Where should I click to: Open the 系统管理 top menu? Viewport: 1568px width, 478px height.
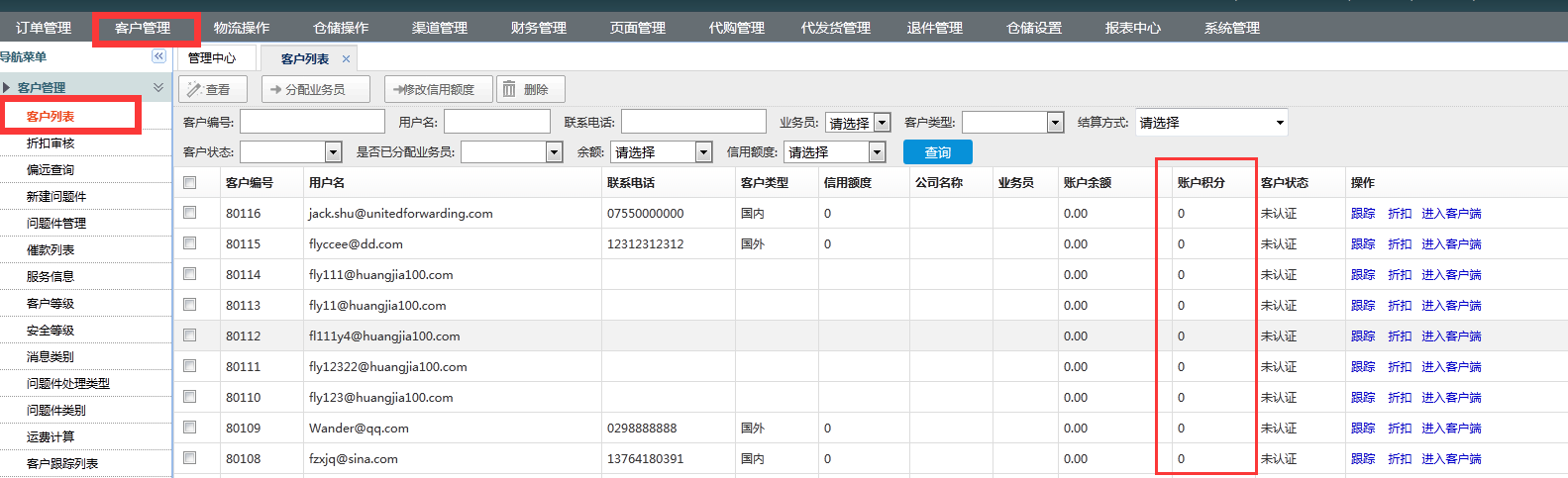coord(1232,28)
